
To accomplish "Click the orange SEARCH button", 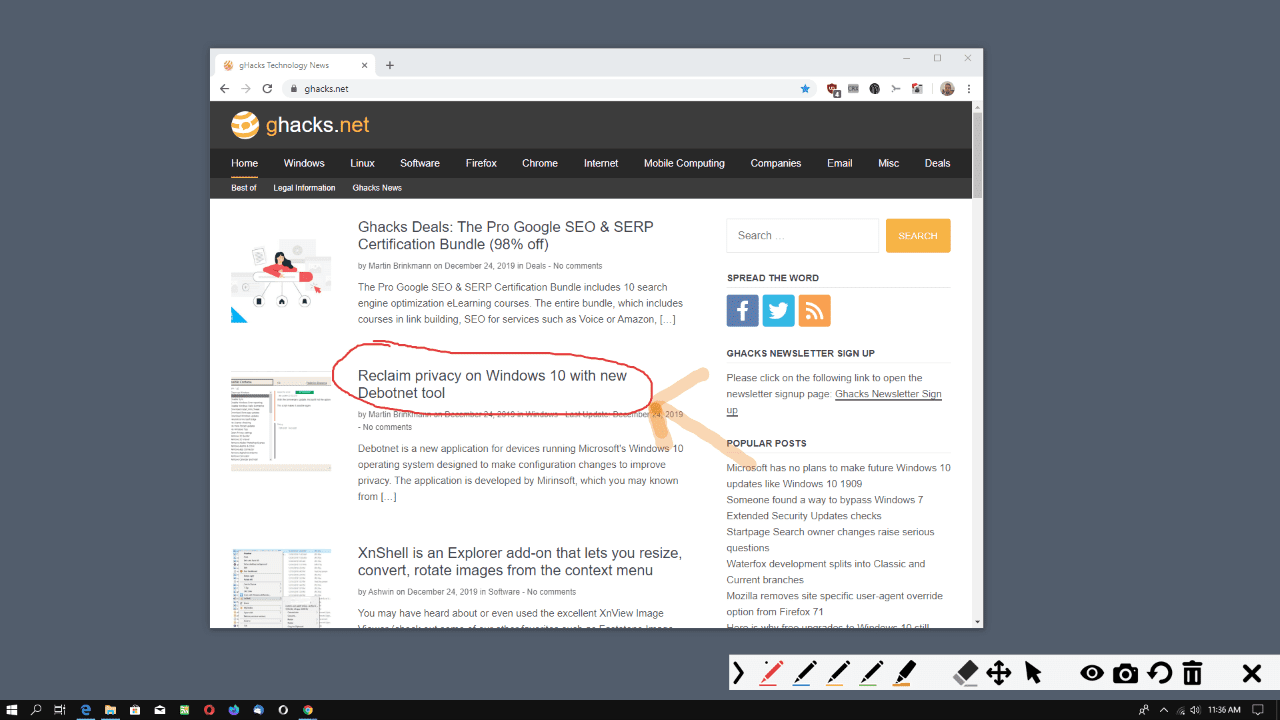I will click(918, 236).
